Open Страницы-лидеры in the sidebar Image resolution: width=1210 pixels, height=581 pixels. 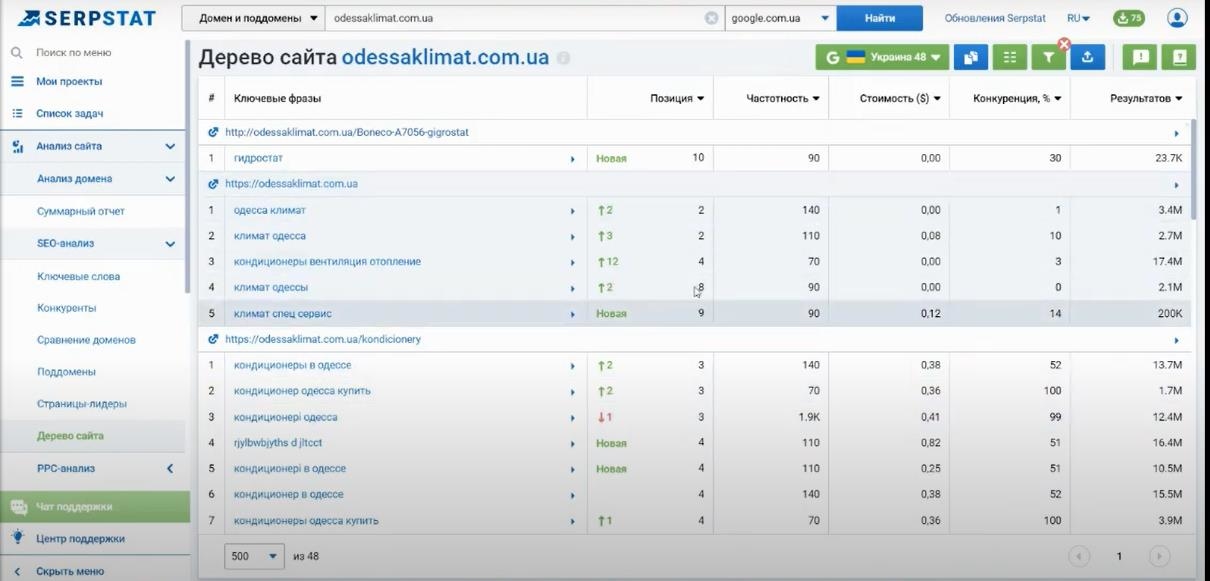[x=82, y=404]
